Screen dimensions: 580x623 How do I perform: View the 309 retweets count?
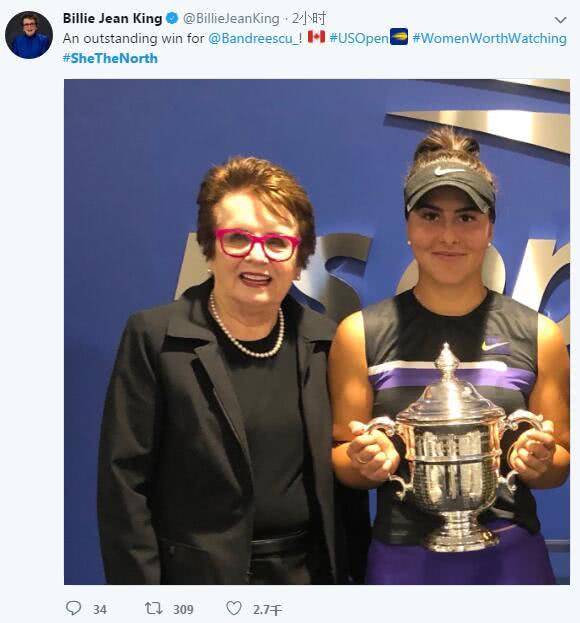click(183, 609)
